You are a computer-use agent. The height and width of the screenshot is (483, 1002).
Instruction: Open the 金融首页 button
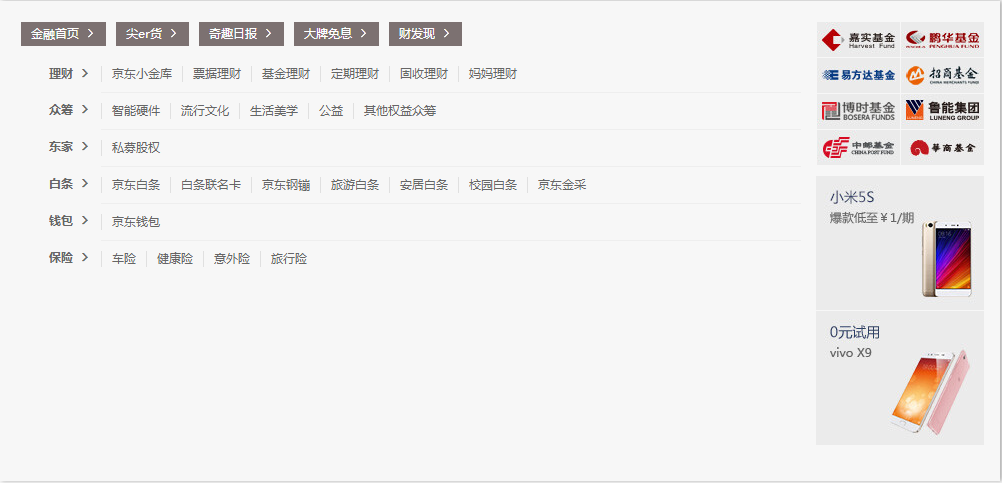(63, 34)
